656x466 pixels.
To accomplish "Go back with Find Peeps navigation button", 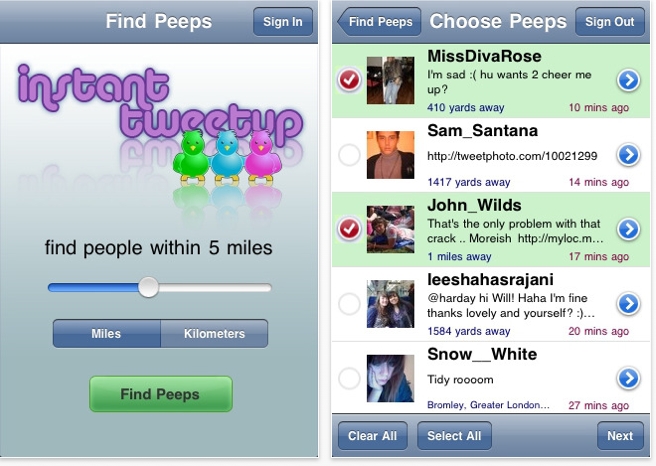I will tap(379, 21).
